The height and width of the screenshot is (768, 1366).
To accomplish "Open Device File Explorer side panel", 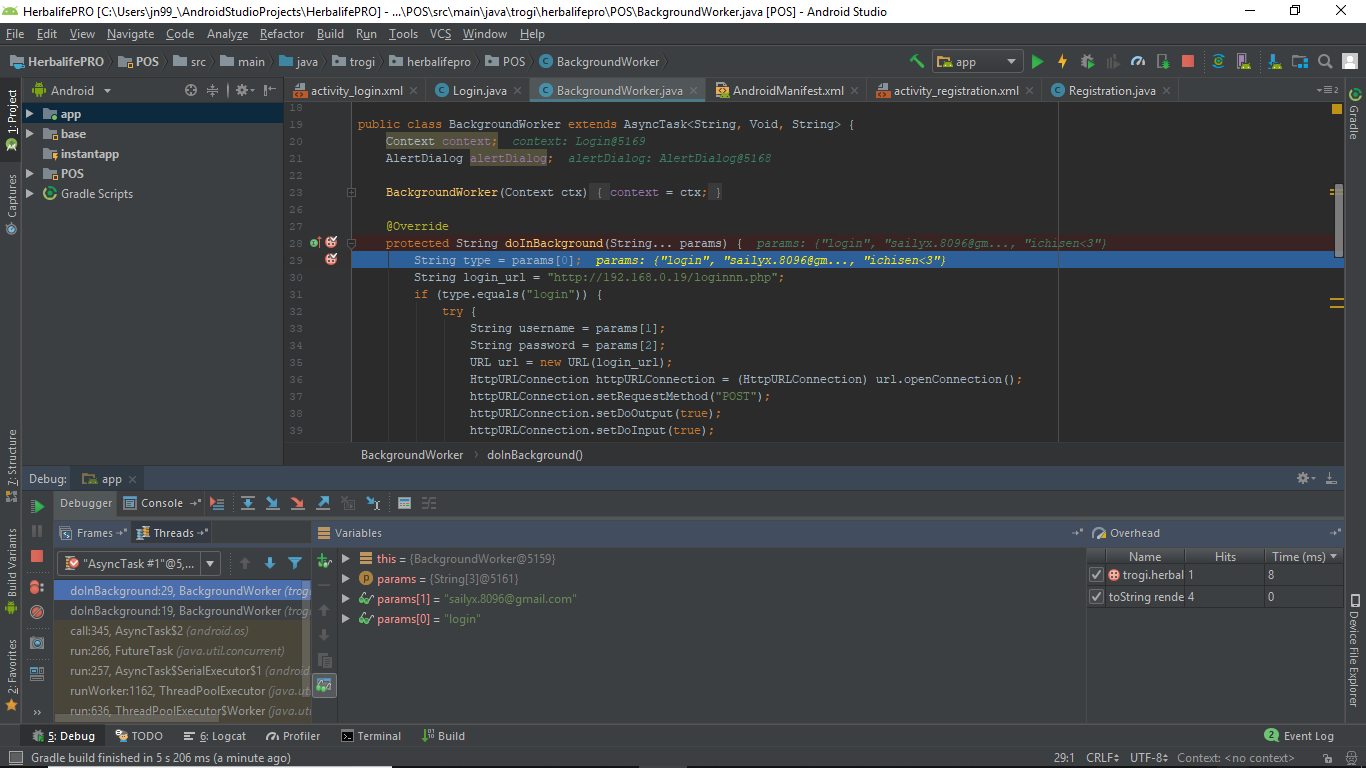I will pyautogui.click(x=1355, y=651).
